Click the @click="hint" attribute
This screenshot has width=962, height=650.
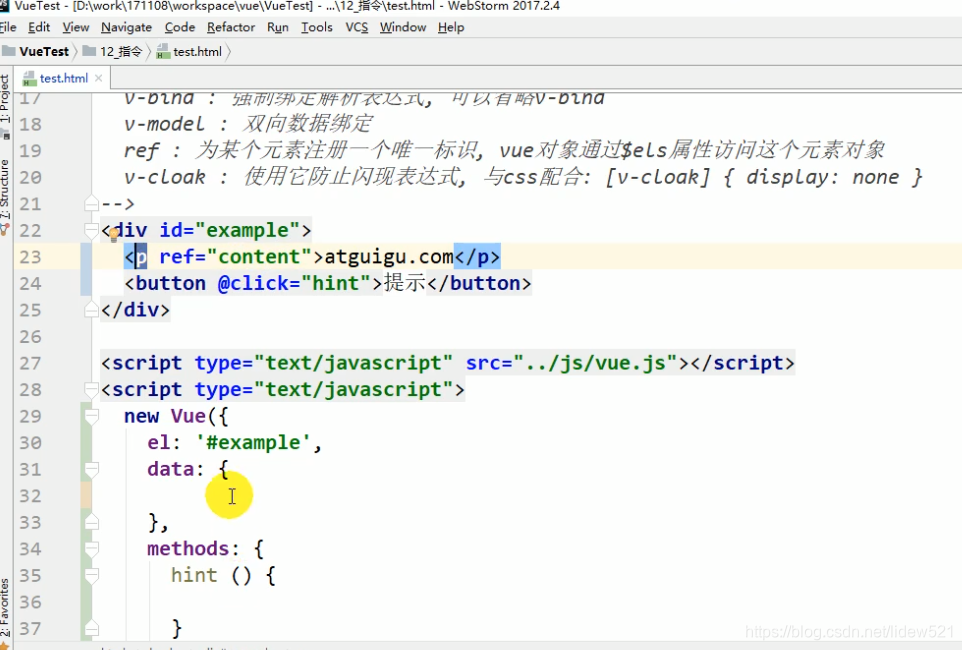coord(295,284)
